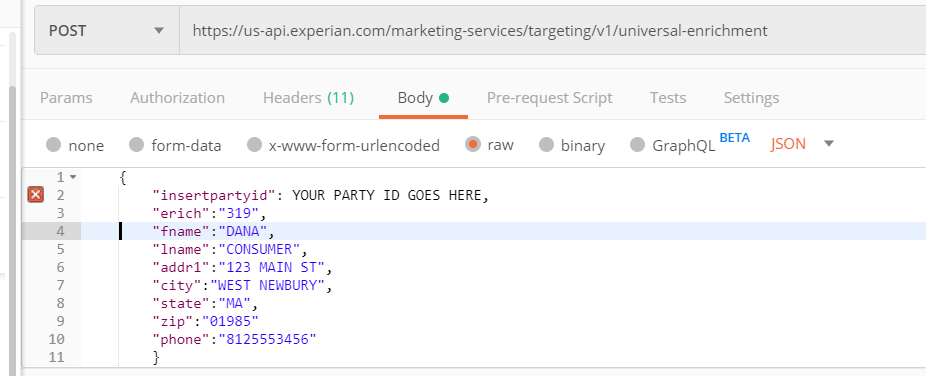Click the "addr1" key on line 6
Viewport: 926px width, 376px height.
[x=181, y=267]
